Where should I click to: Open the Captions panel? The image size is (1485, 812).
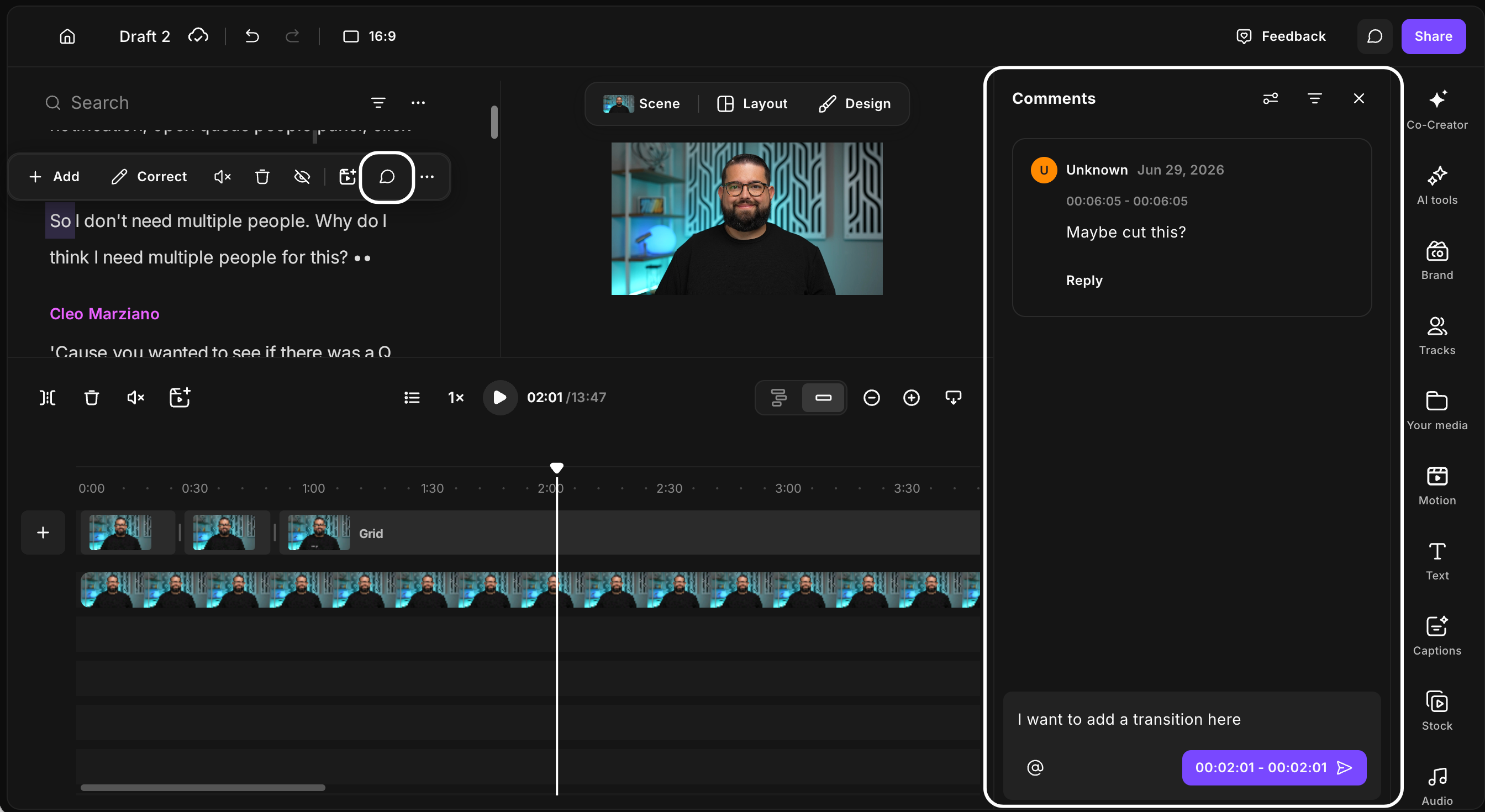point(1436,635)
